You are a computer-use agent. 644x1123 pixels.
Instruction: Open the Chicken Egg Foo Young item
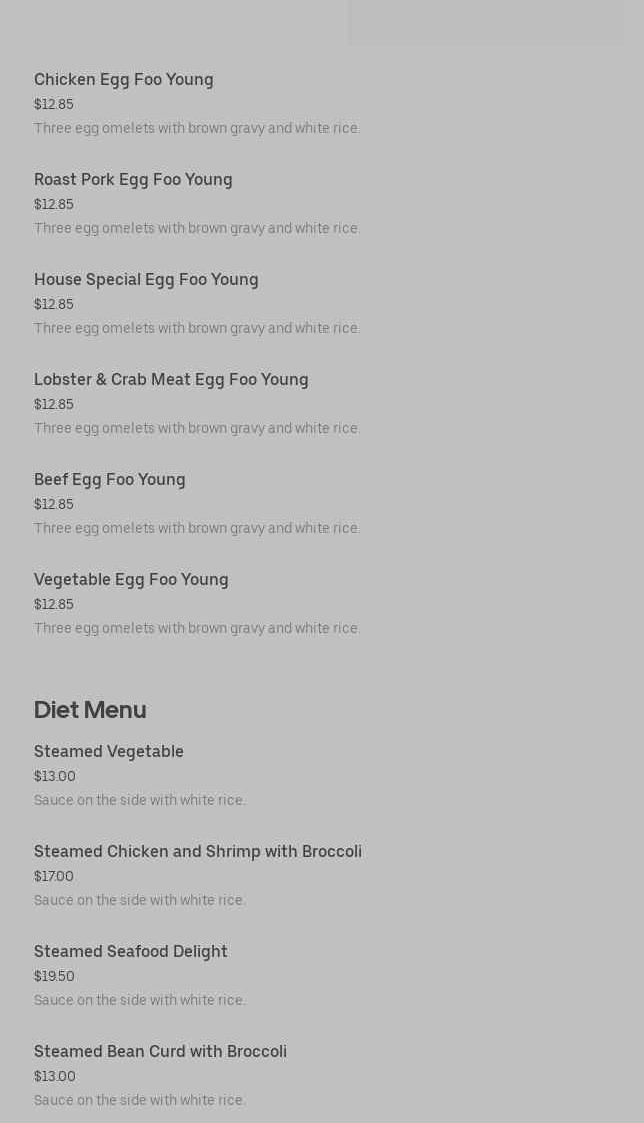coord(123,79)
